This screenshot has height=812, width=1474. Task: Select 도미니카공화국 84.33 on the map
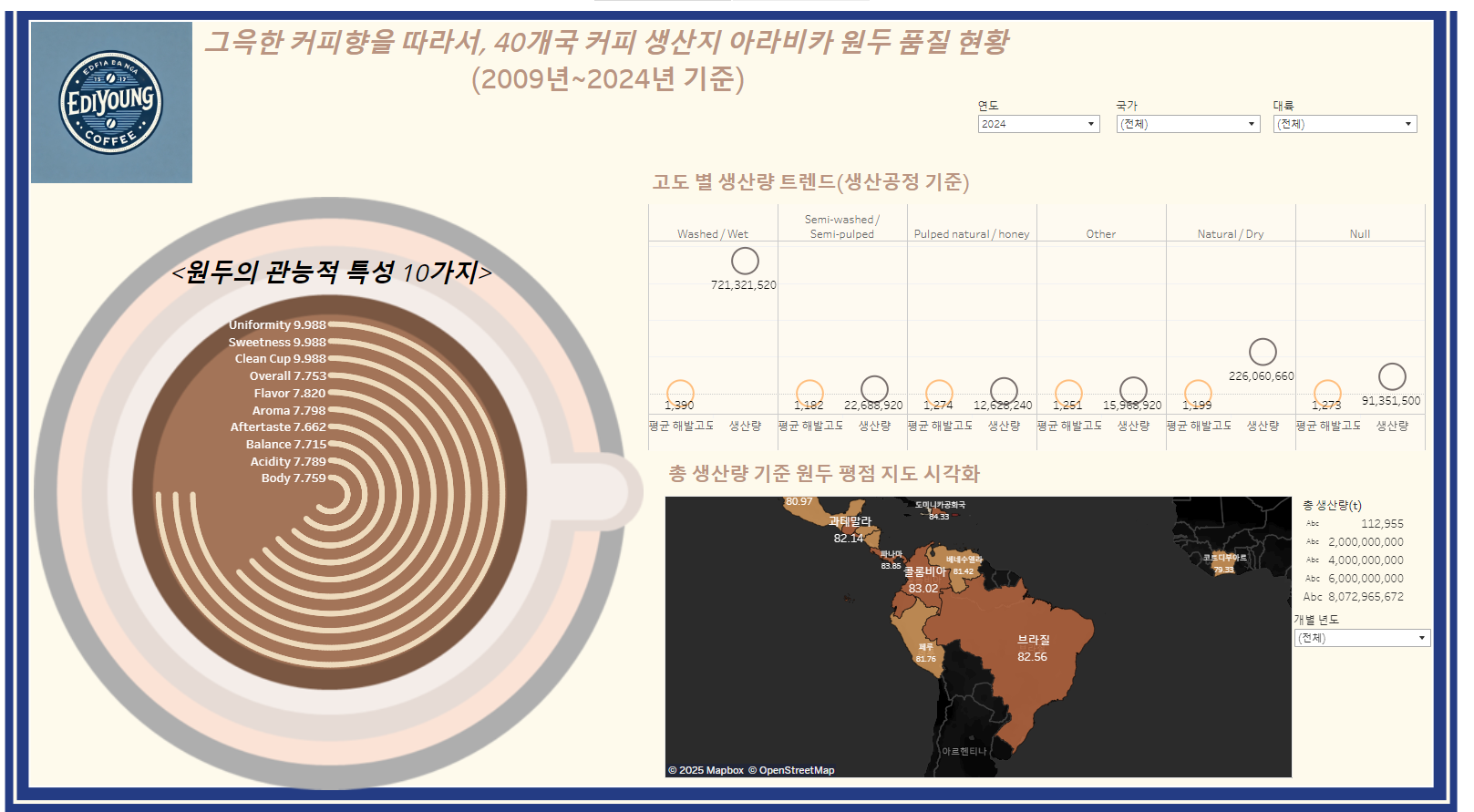tap(940, 510)
